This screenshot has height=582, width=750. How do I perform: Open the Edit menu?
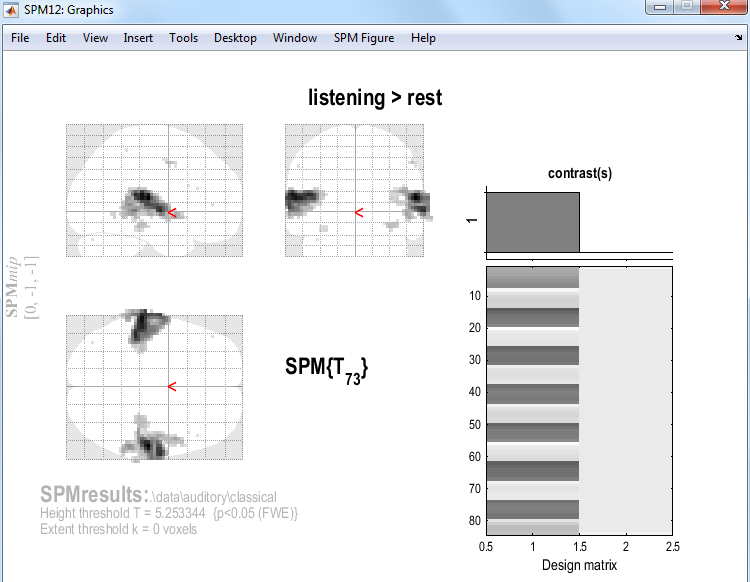[56, 38]
